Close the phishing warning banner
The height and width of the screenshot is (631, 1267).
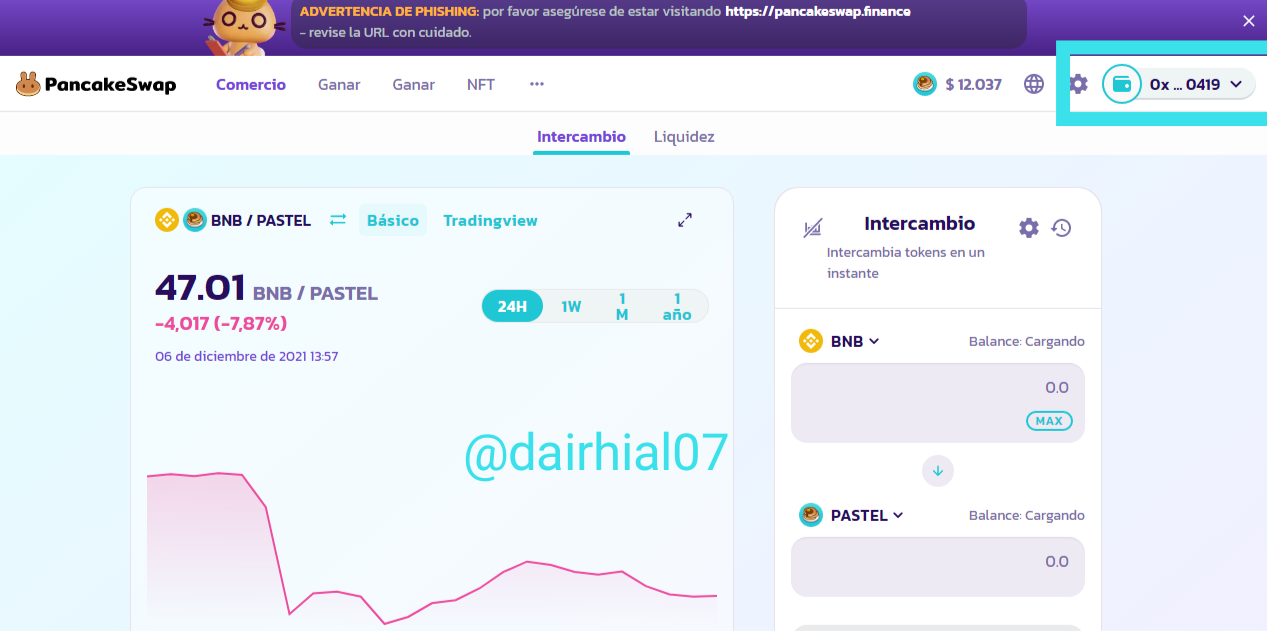pyautogui.click(x=1248, y=21)
